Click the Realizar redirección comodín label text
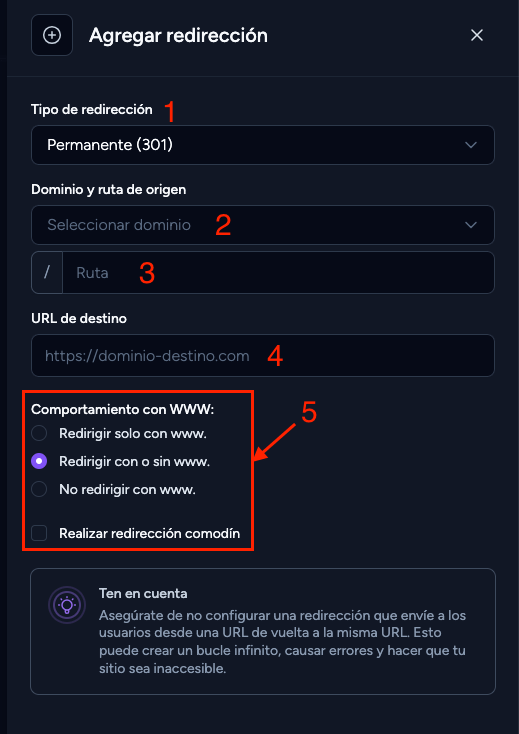519x734 pixels. (x=149, y=533)
